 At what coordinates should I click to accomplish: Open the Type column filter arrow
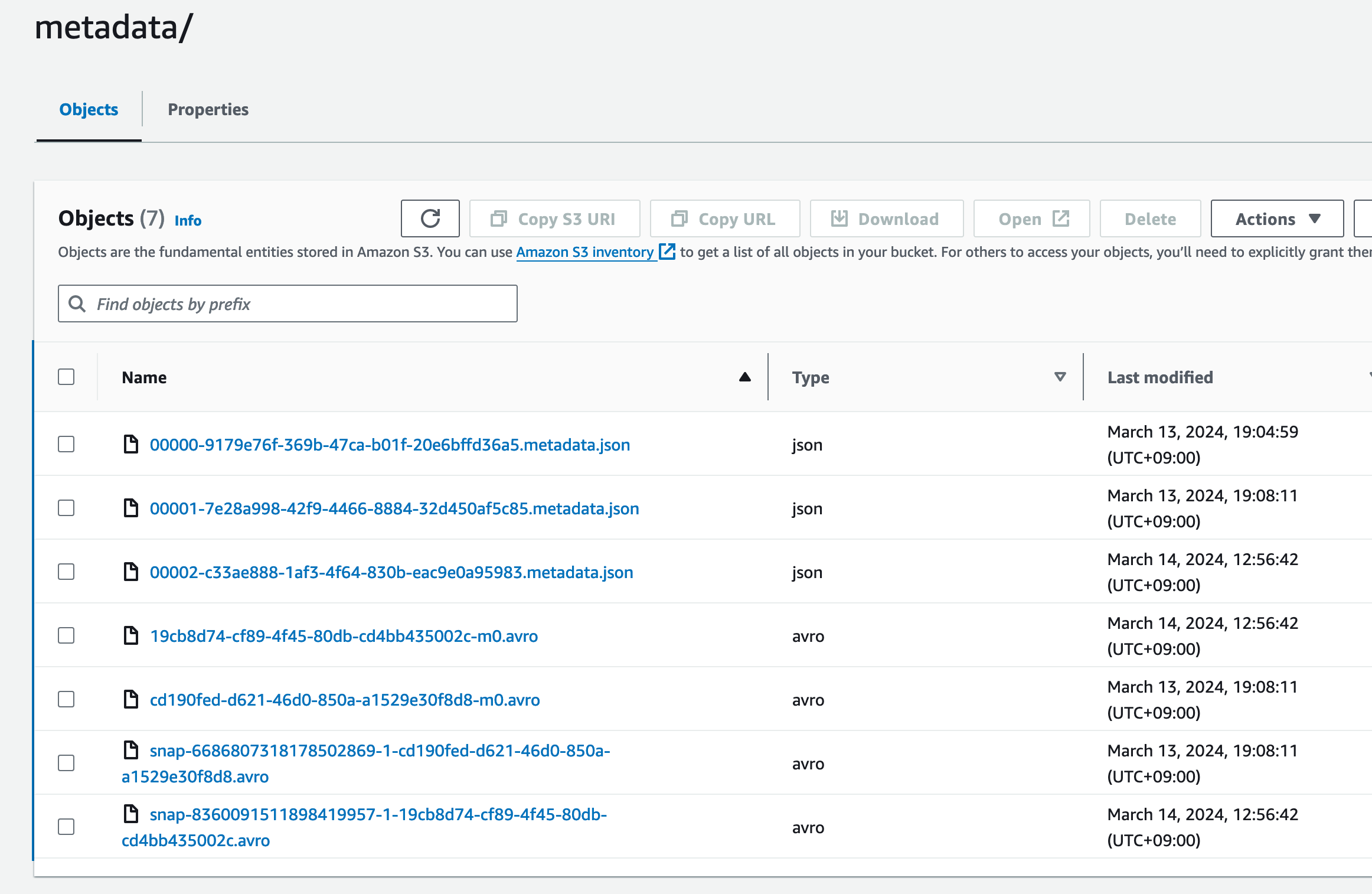tap(1060, 376)
